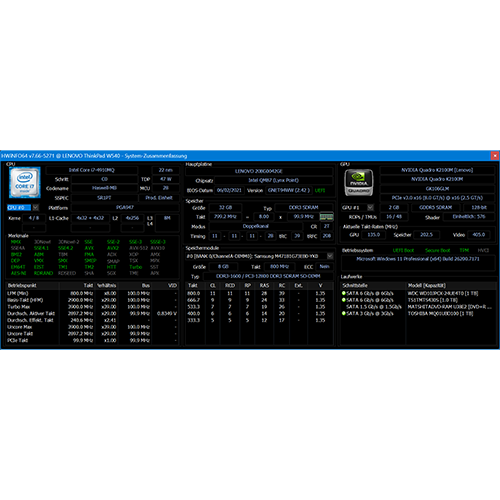This screenshot has height=500, width=500.
Task: Select the TOSHIBA MQ01UBD100 drive model
Action: [440, 313]
